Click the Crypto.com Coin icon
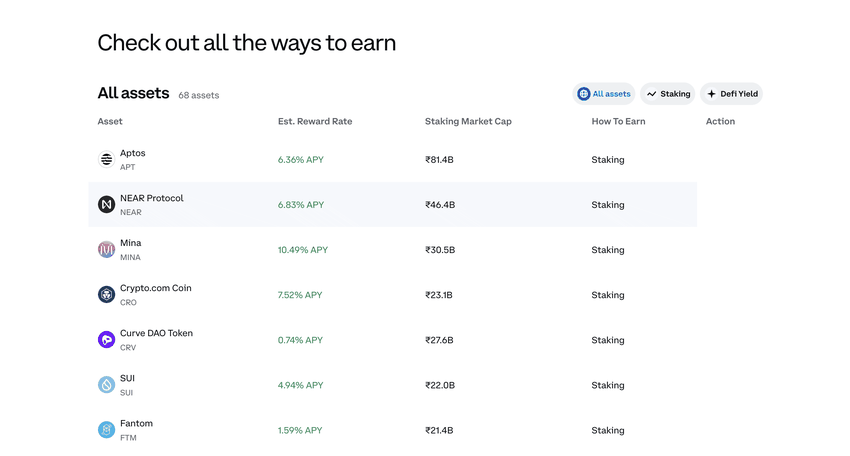The image size is (850, 456). tap(106, 295)
